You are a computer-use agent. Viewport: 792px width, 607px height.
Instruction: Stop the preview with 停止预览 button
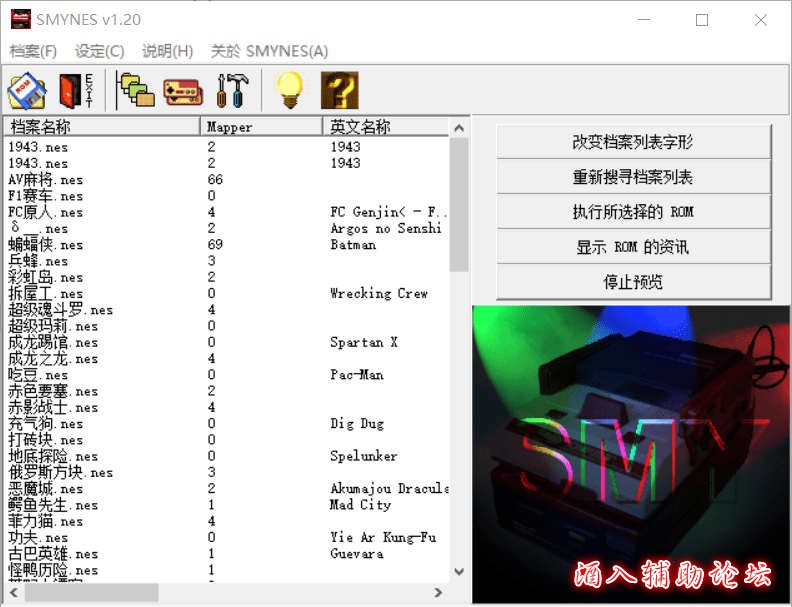coord(633,282)
